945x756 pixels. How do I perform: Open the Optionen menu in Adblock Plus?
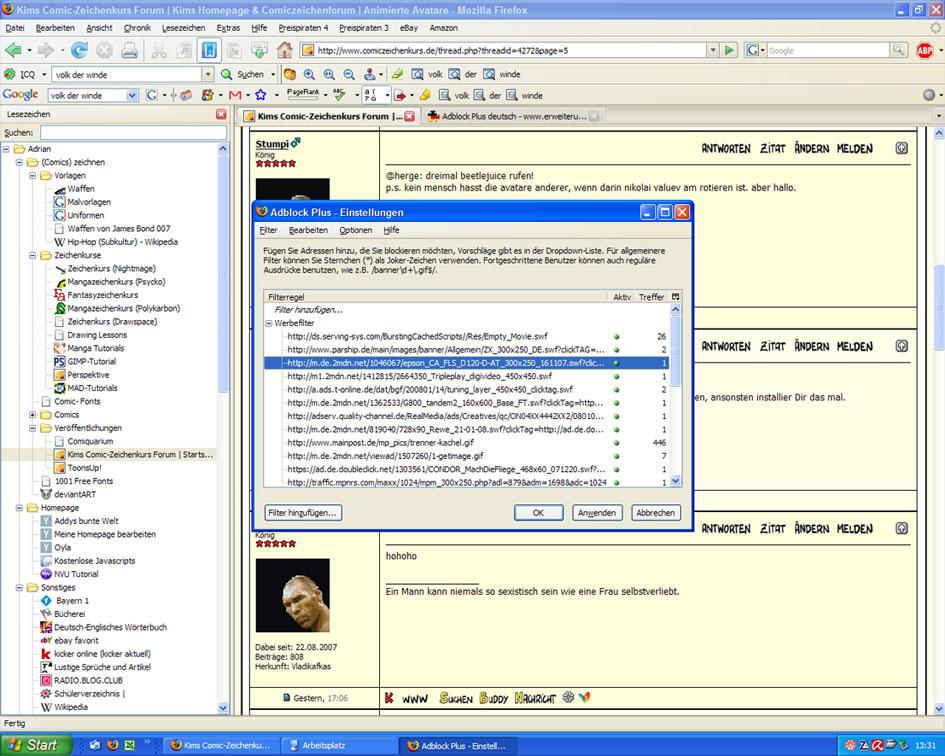click(x=355, y=230)
